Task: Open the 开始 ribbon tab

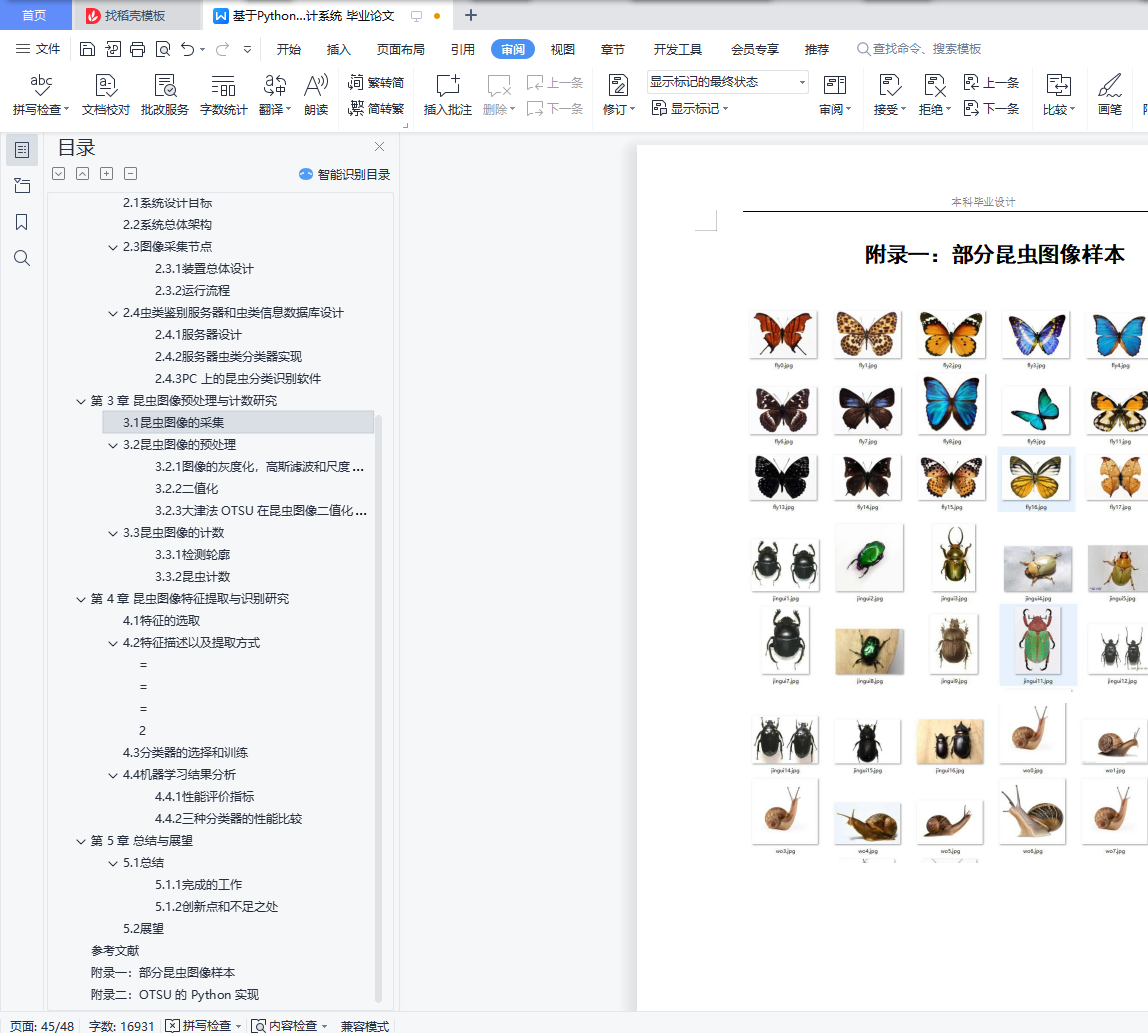Action: coord(288,49)
